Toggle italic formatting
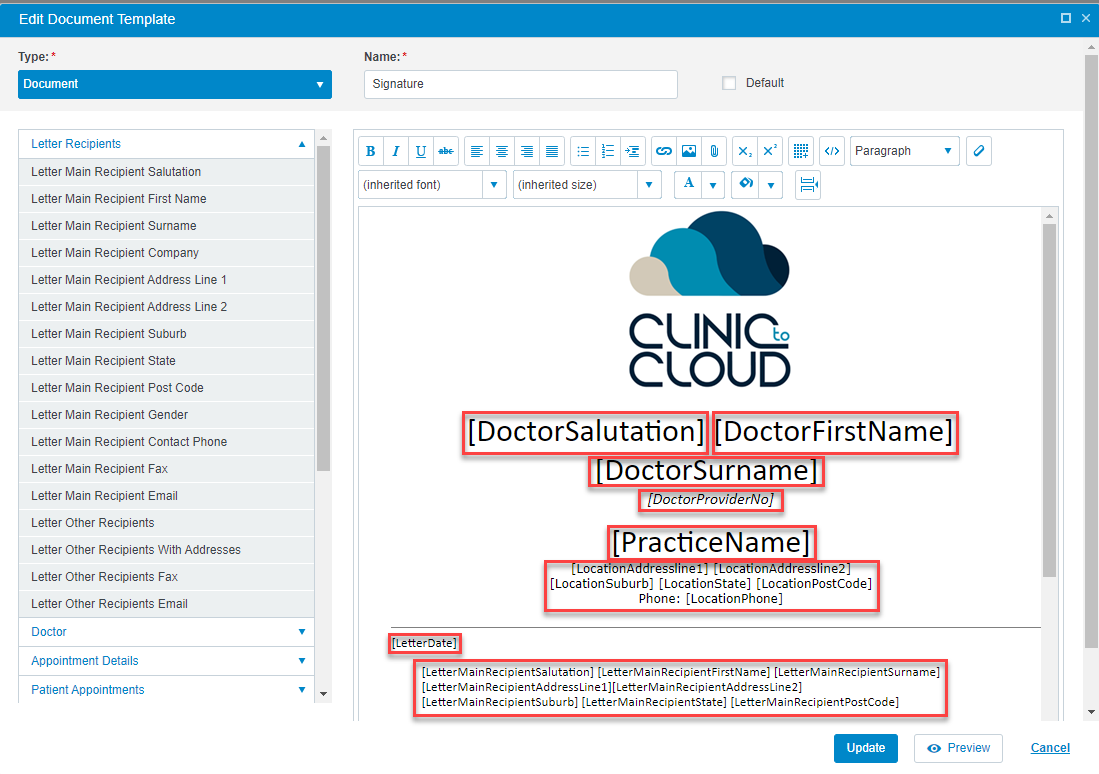 point(395,151)
